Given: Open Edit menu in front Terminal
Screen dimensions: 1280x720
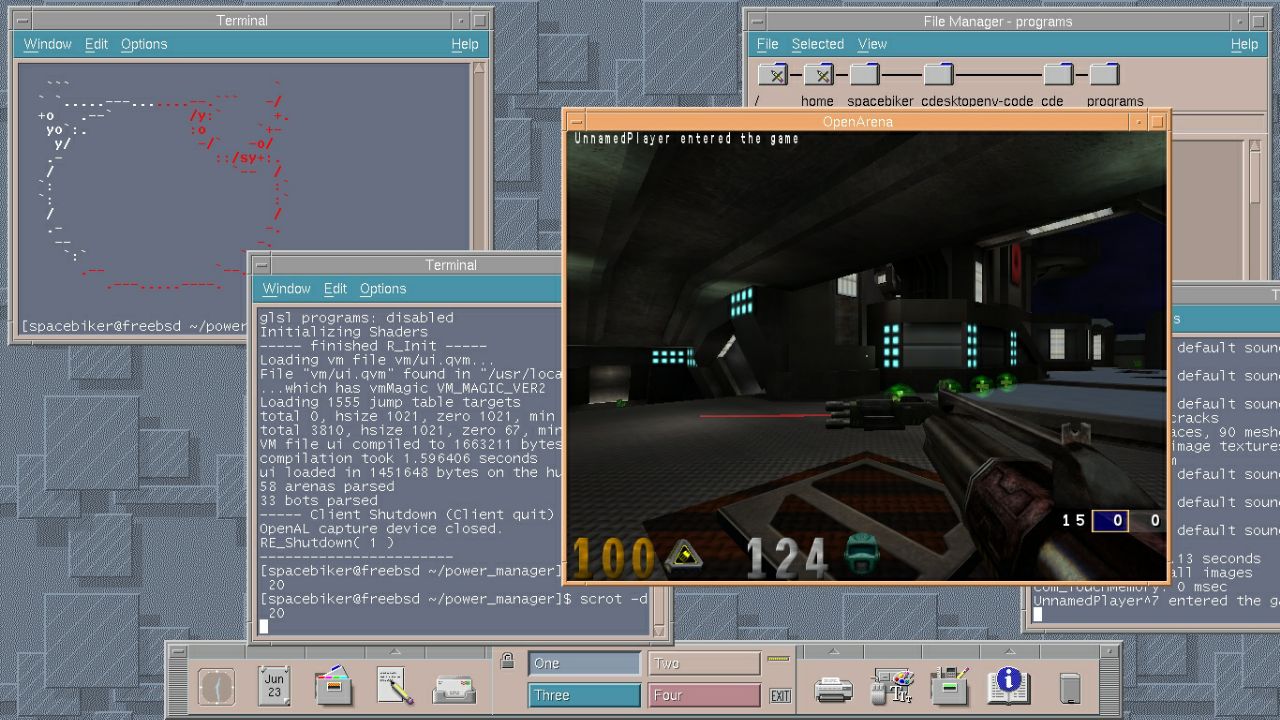Looking at the screenshot, I should 335,288.
